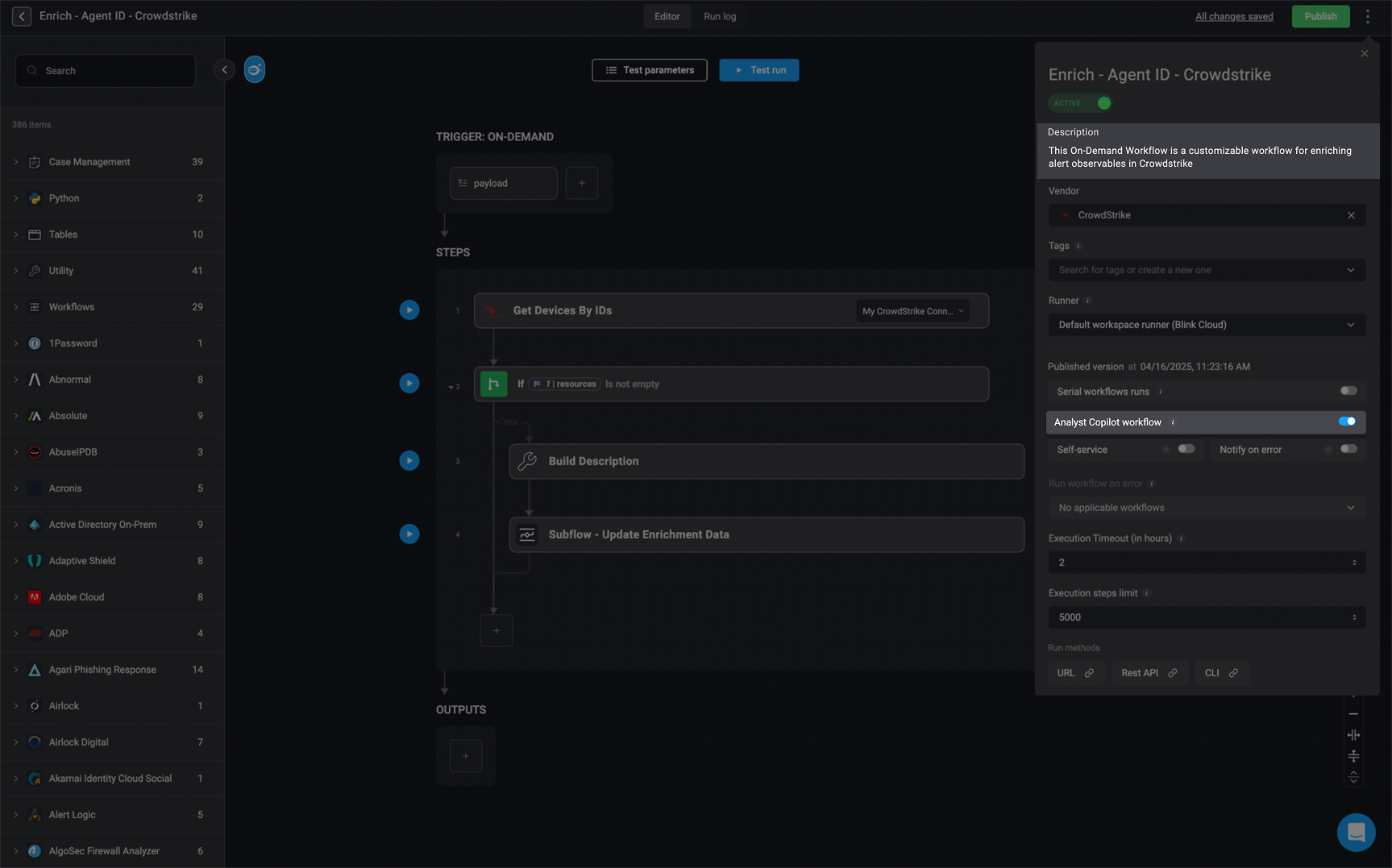This screenshot has width=1392, height=868.
Task: Select the Abnormal category row
Action: tap(112, 380)
